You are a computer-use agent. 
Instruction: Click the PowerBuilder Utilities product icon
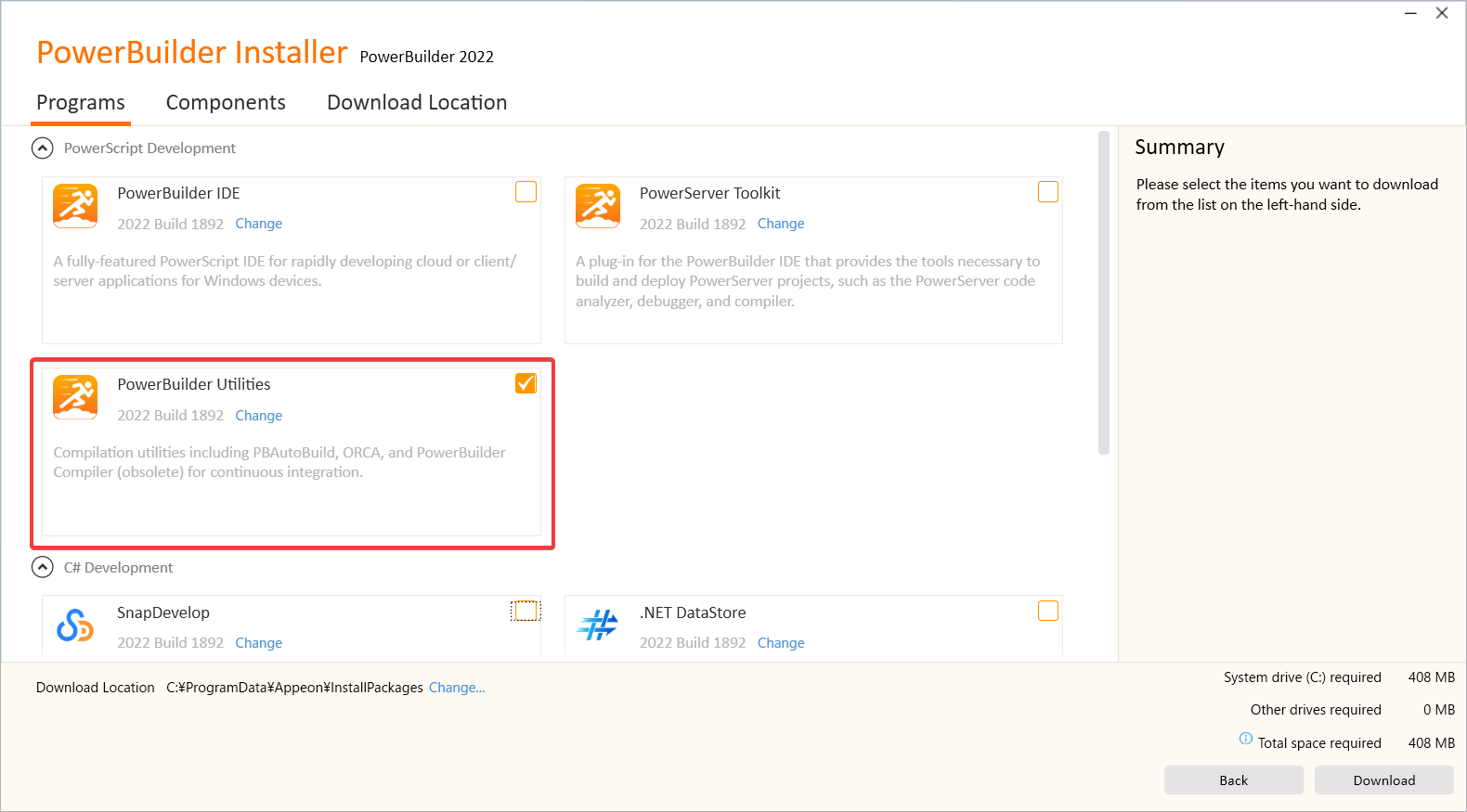tap(75, 397)
